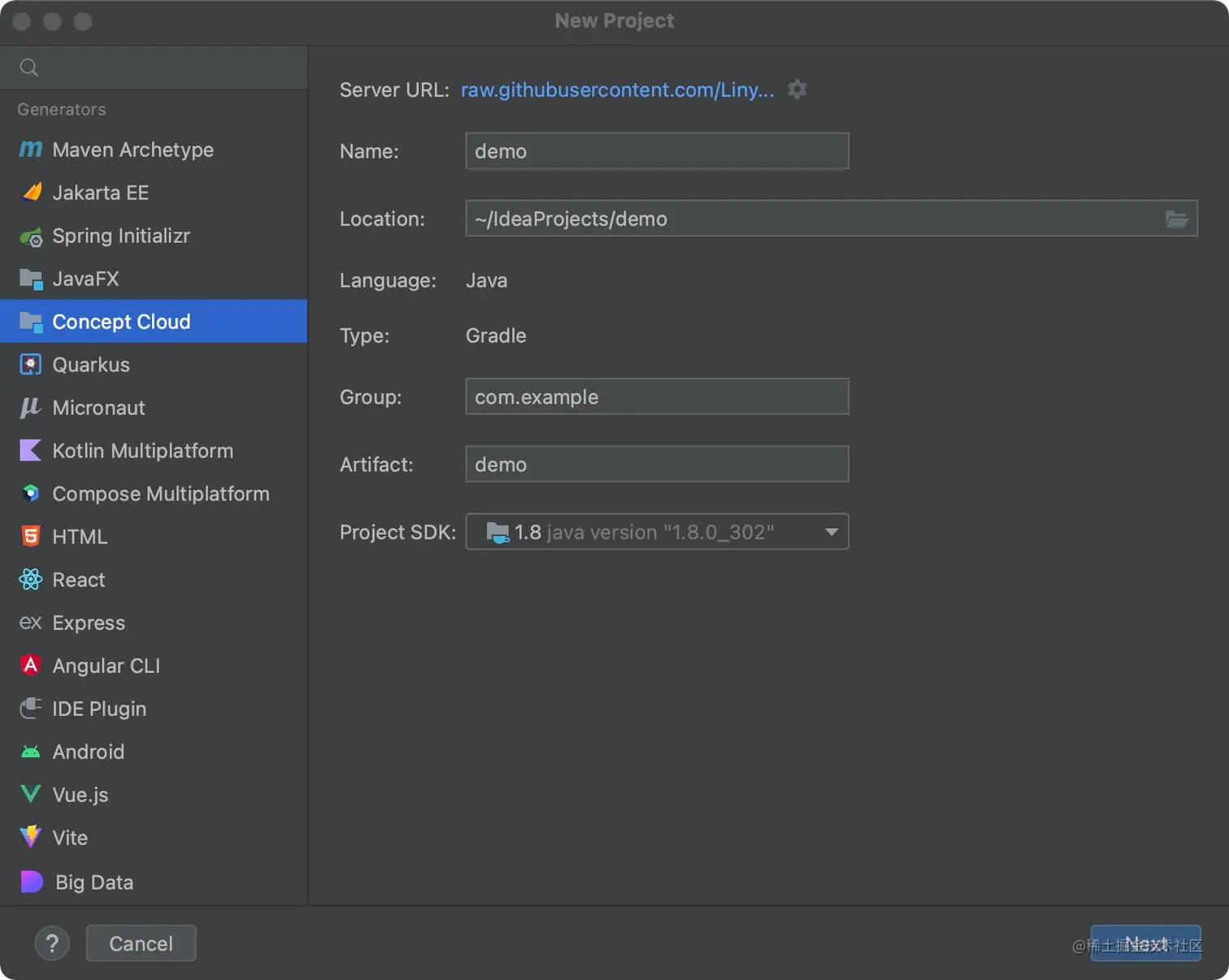The width and height of the screenshot is (1229, 980).
Task: Select the HTML generator label
Action: [80, 537]
